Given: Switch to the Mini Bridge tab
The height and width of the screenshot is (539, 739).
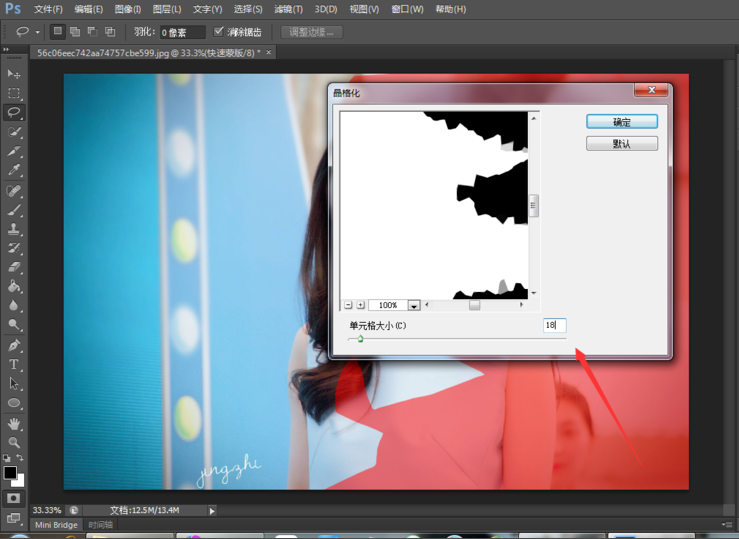Looking at the screenshot, I should 56,525.
